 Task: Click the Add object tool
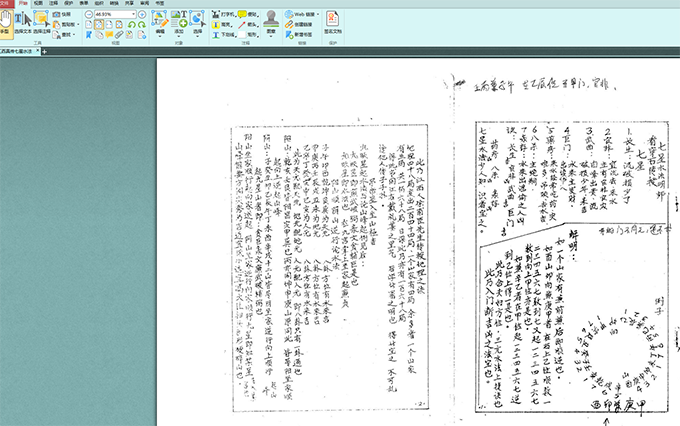click(x=179, y=24)
